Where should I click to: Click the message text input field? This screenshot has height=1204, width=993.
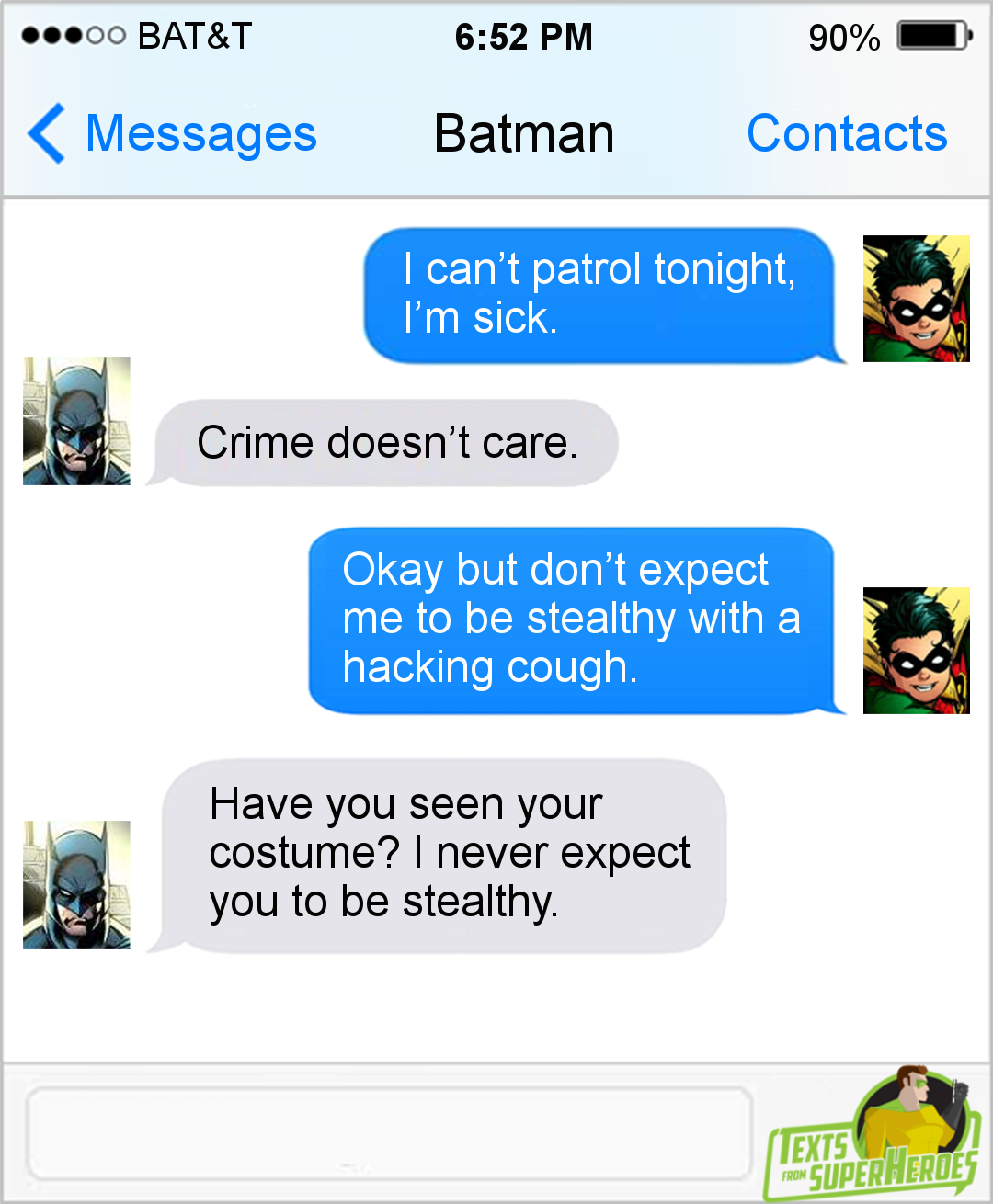coord(390,1133)
